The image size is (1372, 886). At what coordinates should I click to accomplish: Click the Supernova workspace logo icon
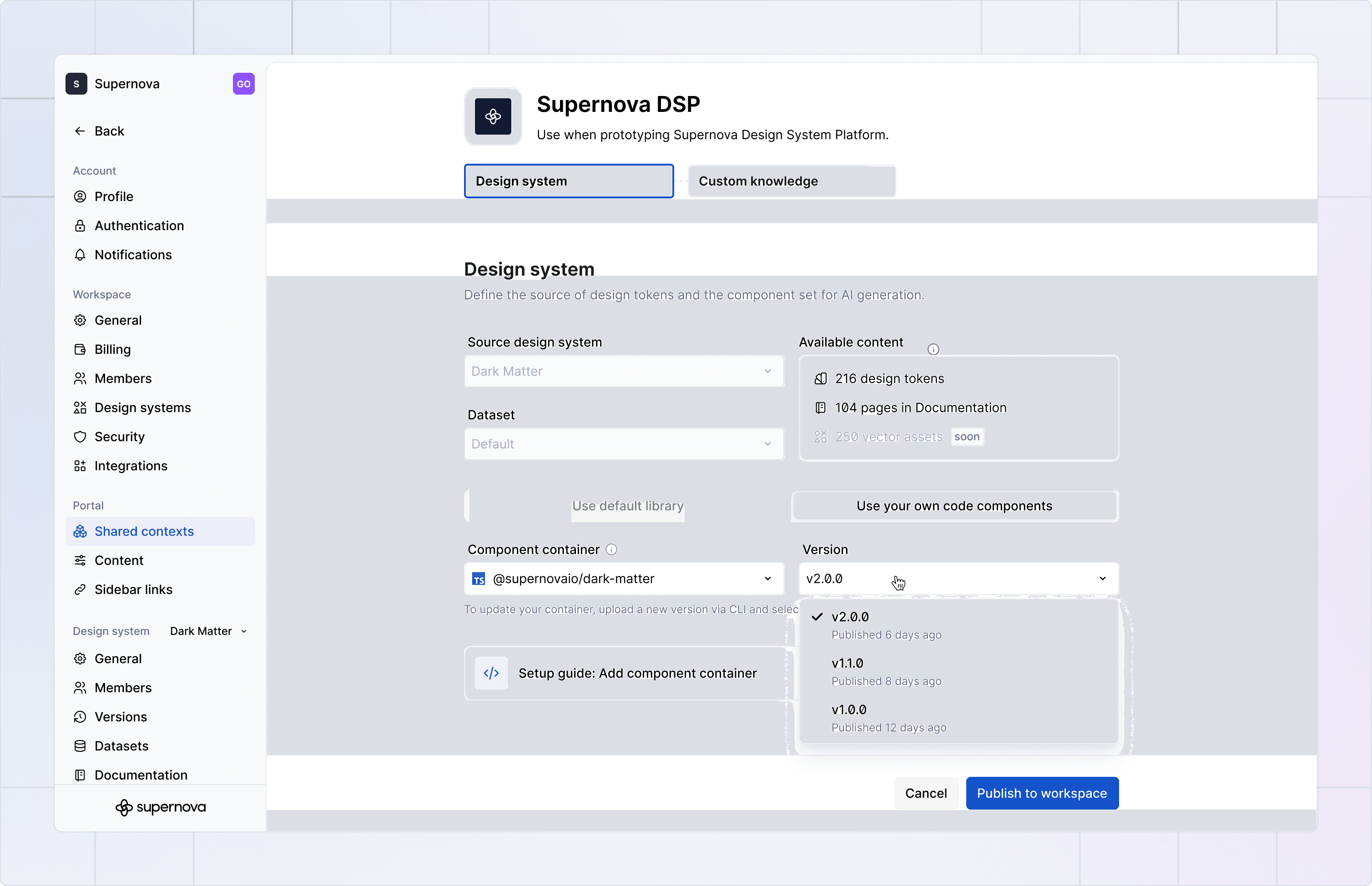76,84
